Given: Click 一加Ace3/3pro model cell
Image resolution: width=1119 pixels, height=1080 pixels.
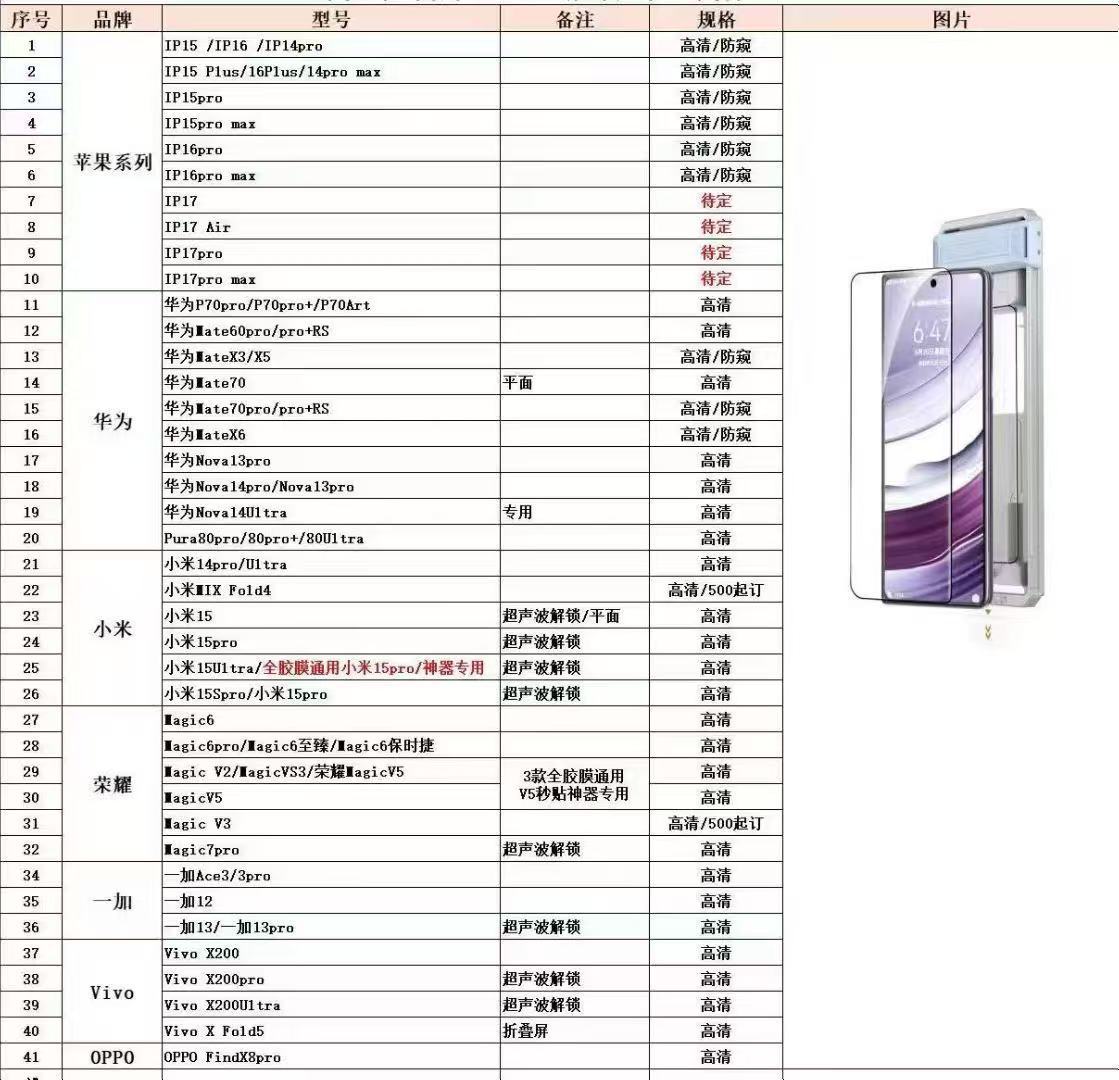Looking at the screenshot, I should pos(331,875).
